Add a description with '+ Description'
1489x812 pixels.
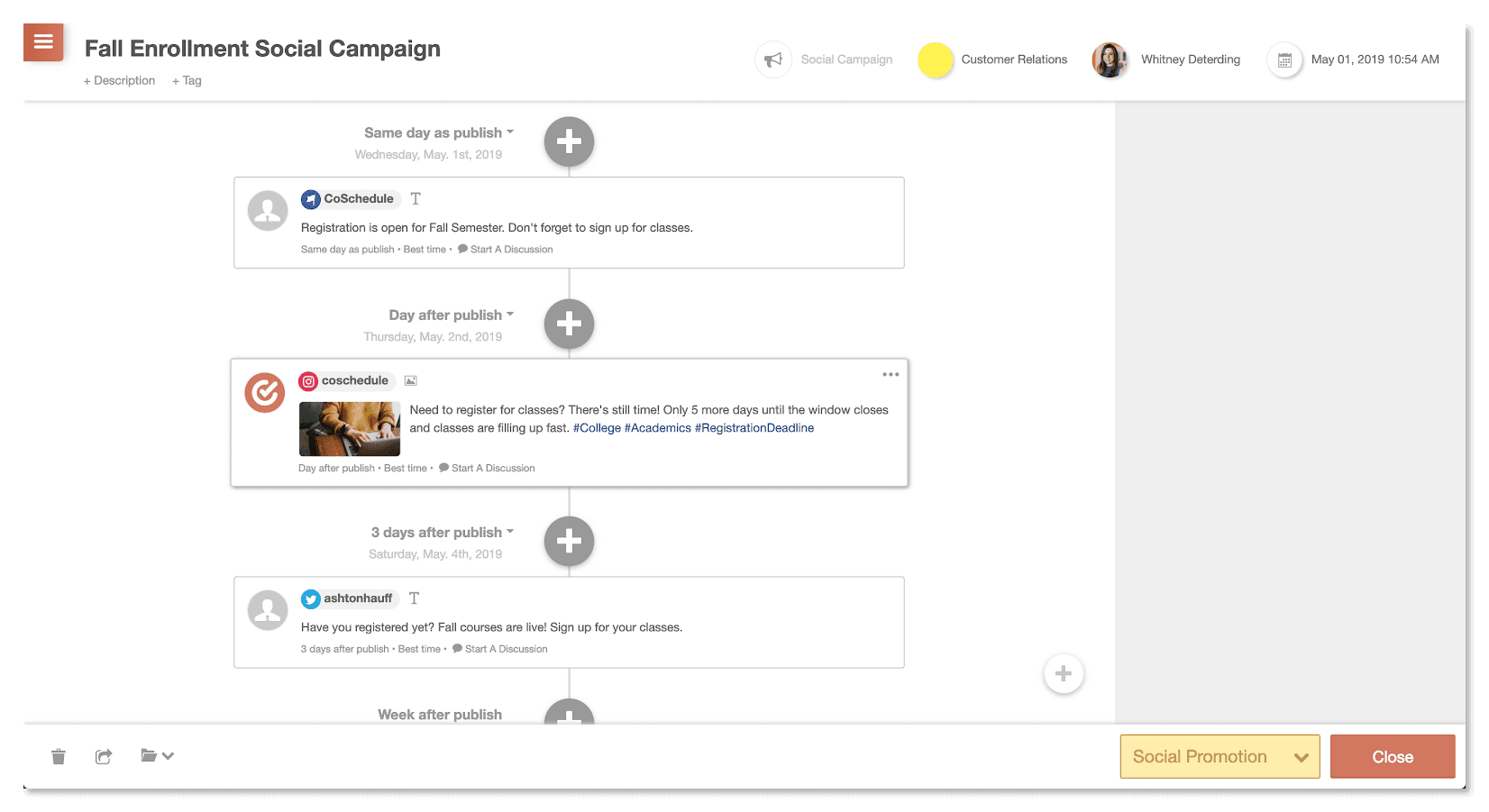click(x=119, y=80)
